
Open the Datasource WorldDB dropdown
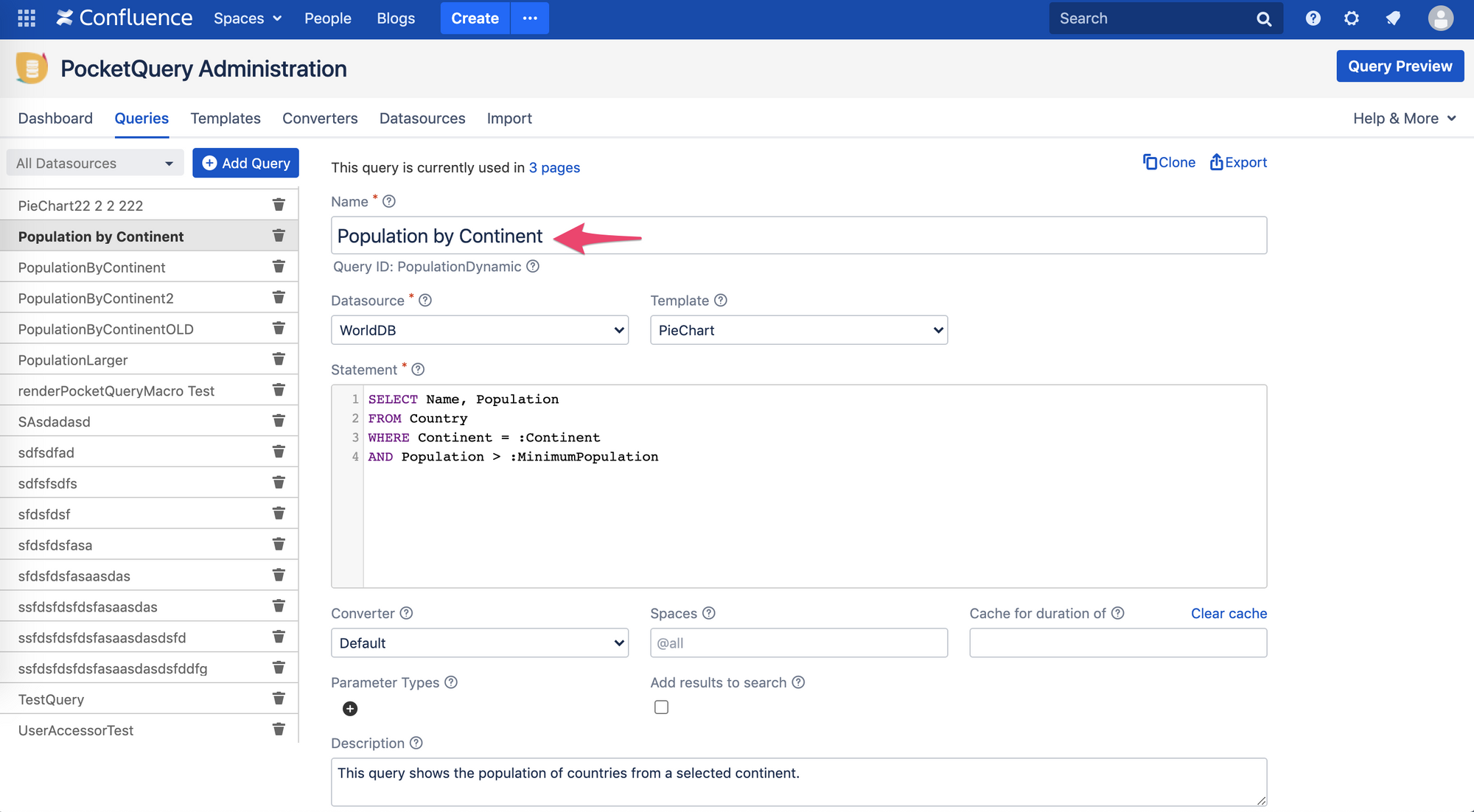point(480,330)
